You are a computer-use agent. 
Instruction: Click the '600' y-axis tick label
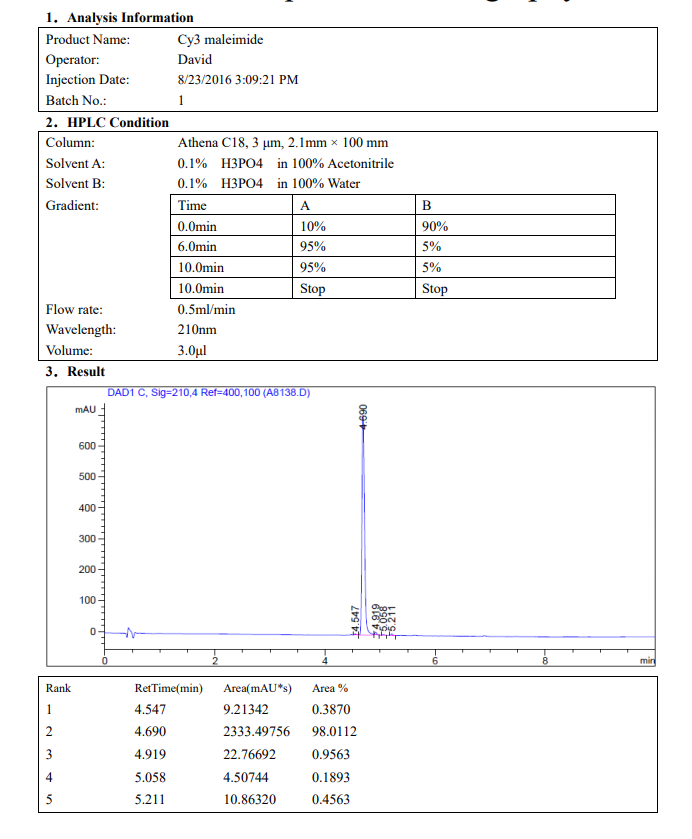tap(87, 446)
